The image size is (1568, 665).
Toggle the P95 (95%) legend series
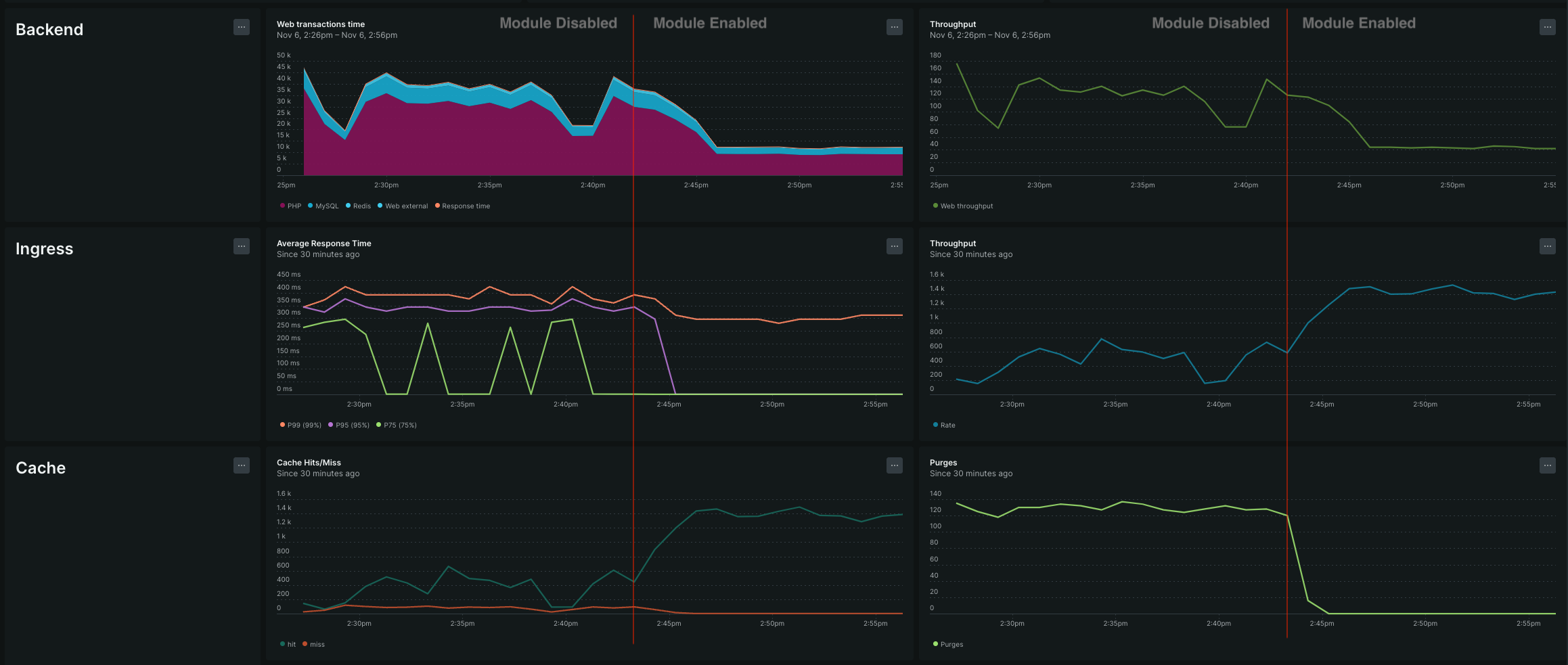tap(349, 425)
